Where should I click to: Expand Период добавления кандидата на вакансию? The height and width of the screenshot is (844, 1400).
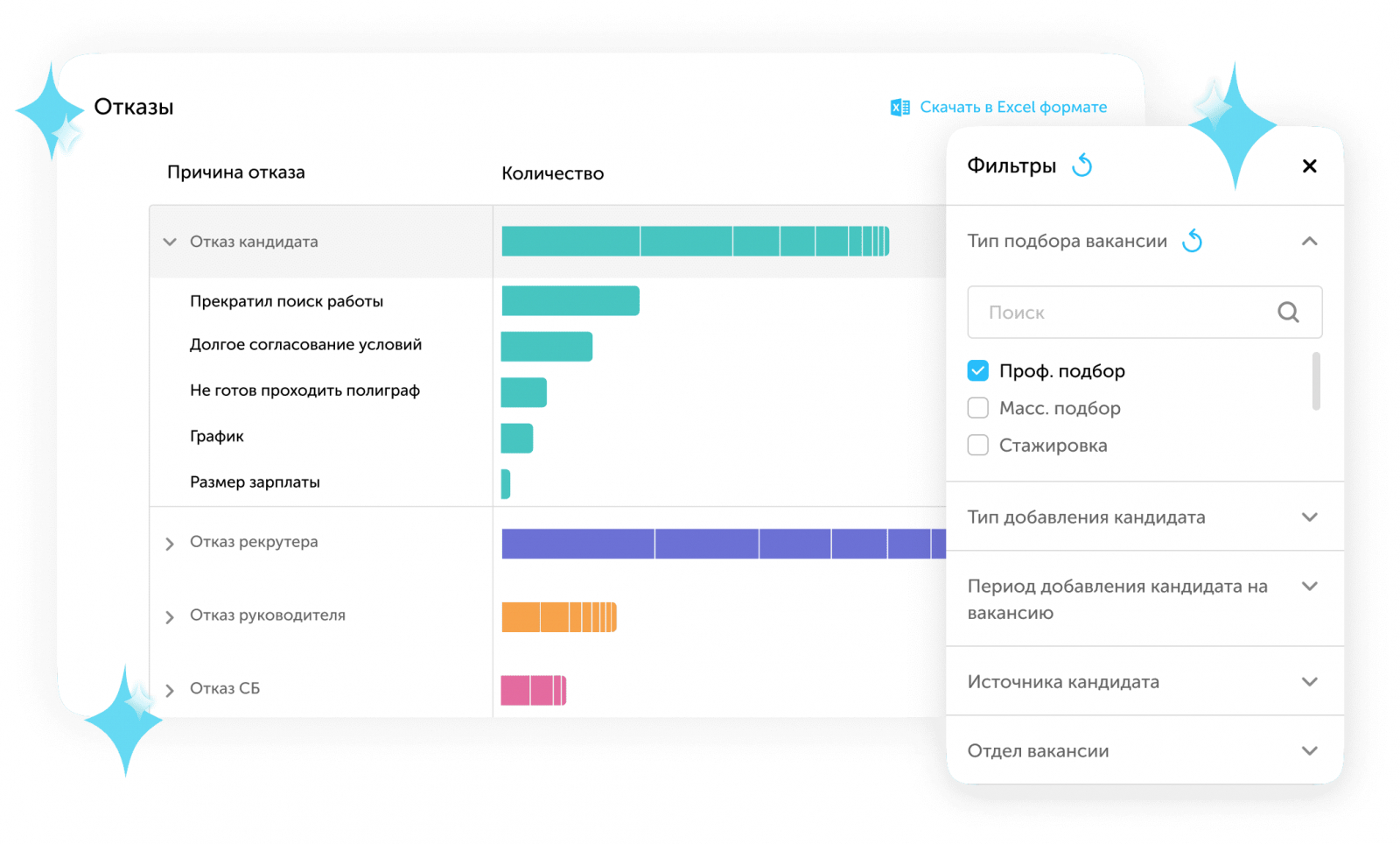(1309, 587)
